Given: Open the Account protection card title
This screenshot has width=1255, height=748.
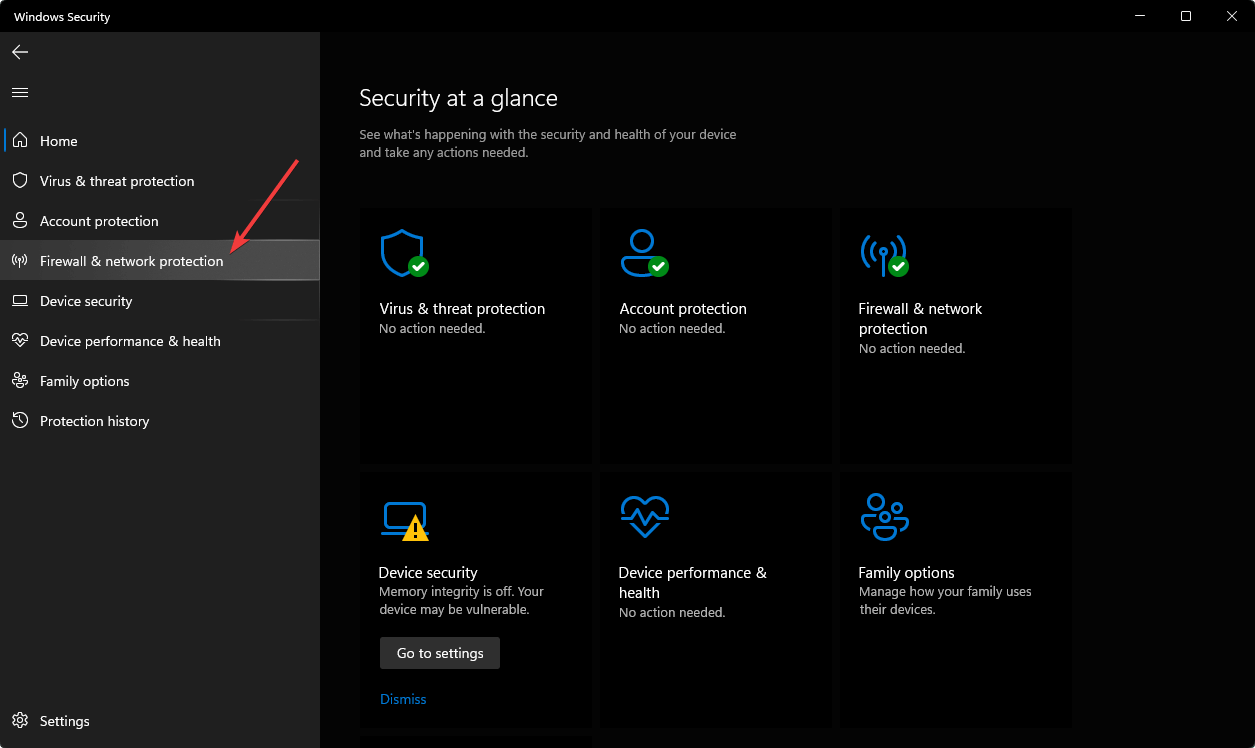Looking at the screenshot, I should pos(683,309).
